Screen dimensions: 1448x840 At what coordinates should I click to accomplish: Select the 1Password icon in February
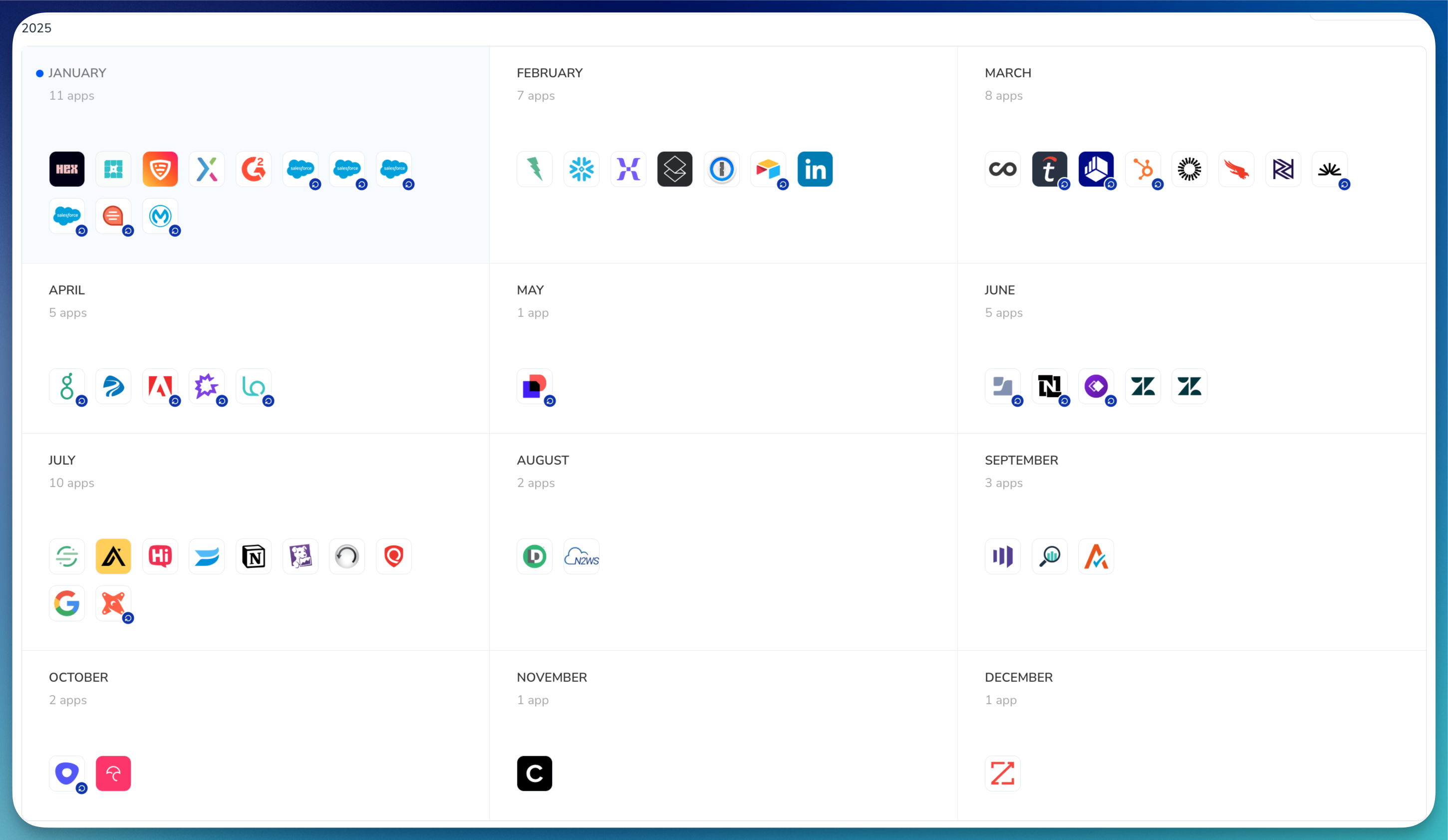coord(722,169)
